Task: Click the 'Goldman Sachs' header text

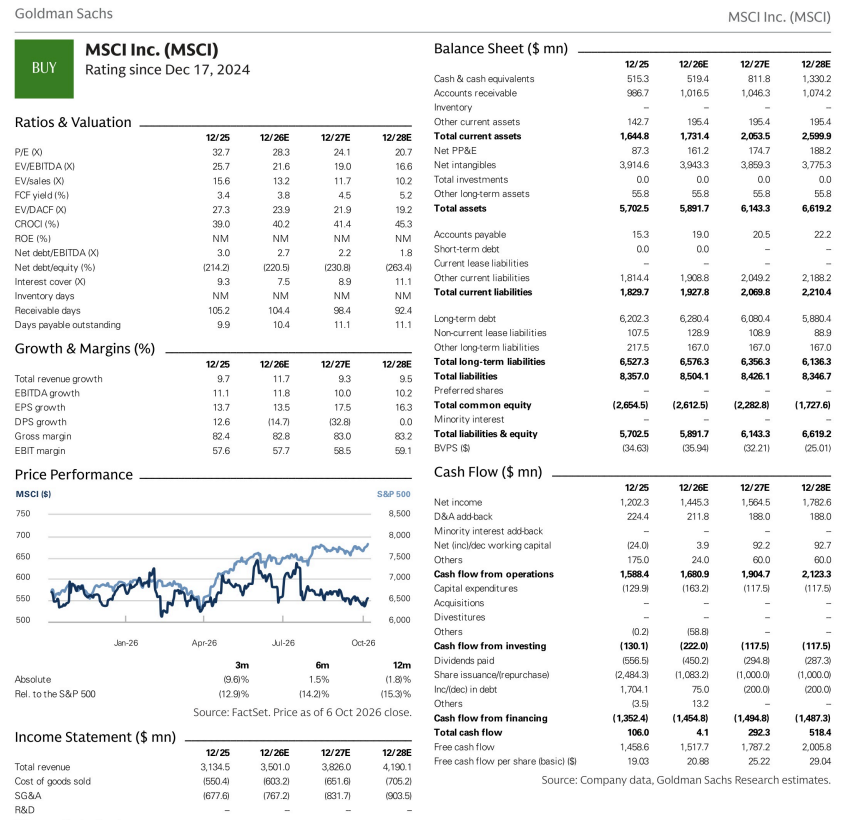Action: [x=64, y=13]
